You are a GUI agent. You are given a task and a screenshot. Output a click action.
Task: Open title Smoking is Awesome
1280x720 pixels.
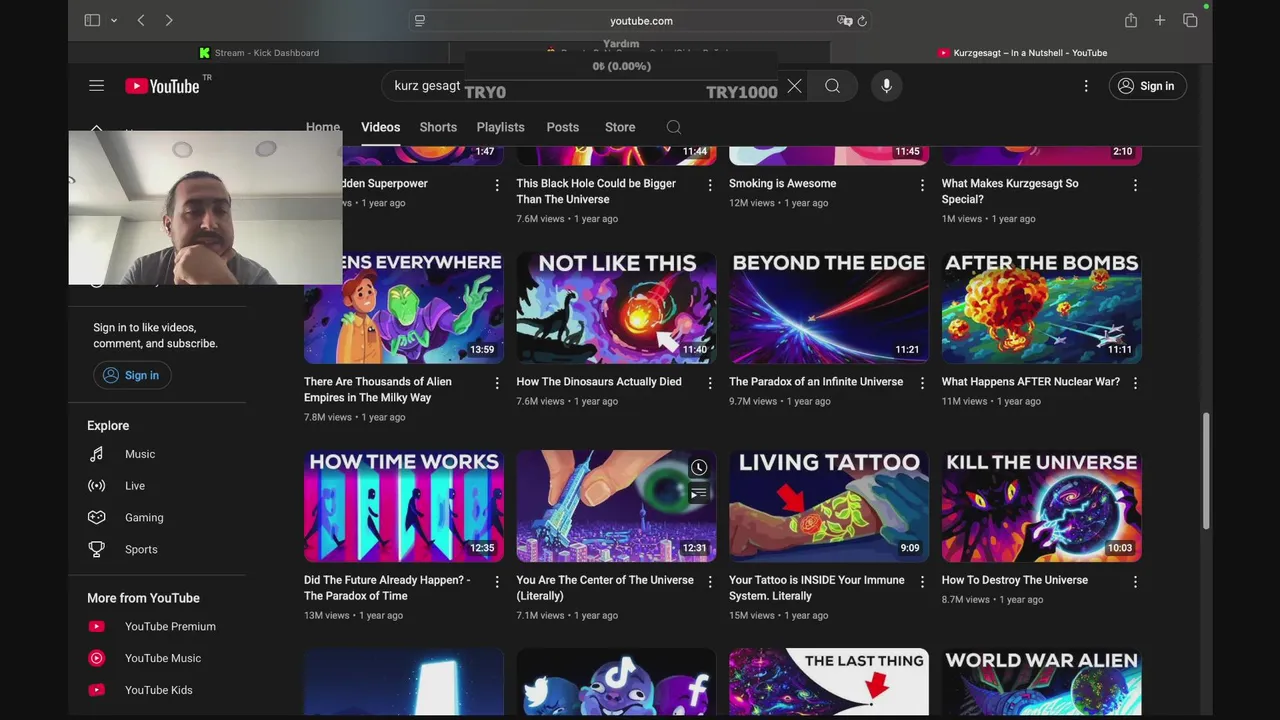point(782,184)
